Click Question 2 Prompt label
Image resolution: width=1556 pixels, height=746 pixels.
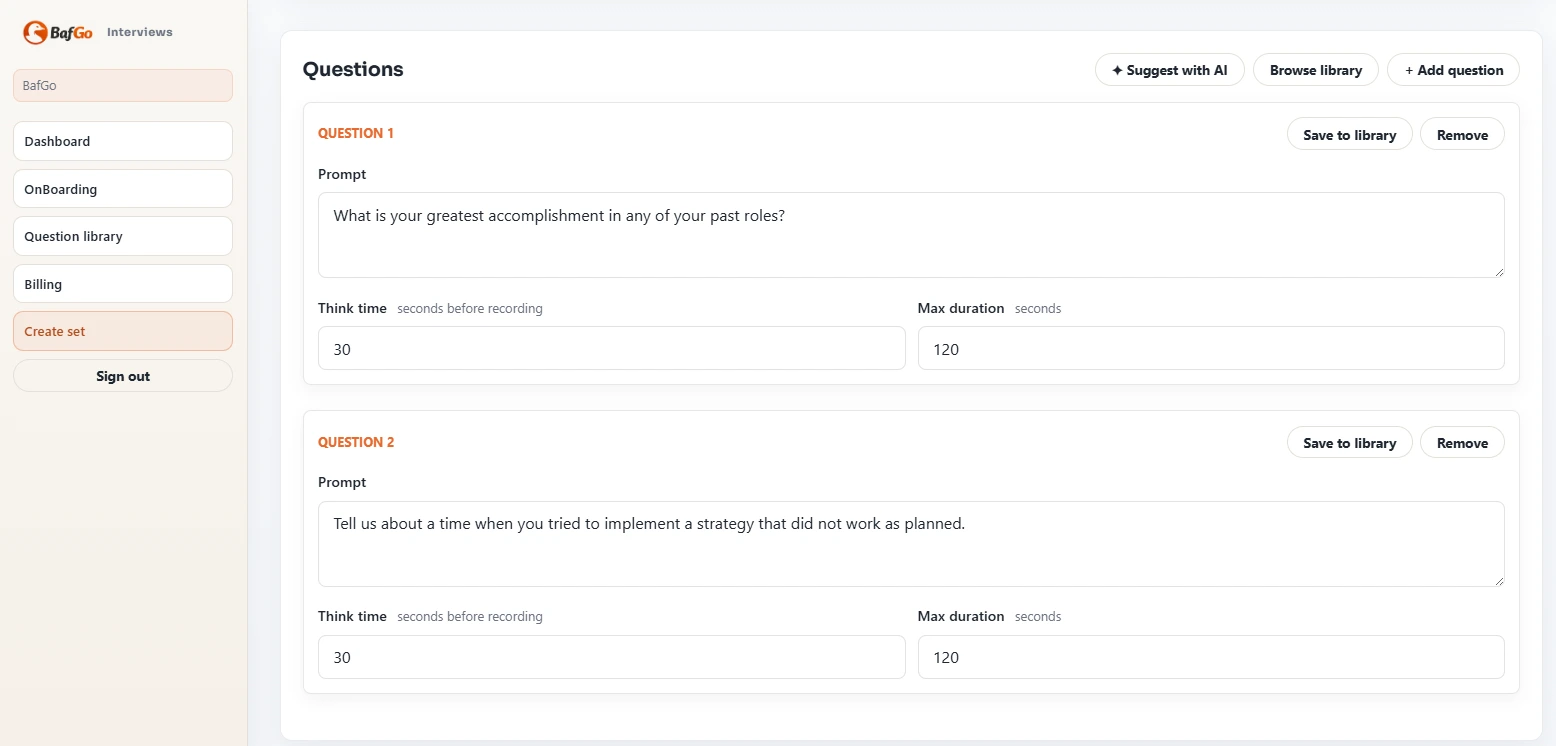tap(342, 482)
